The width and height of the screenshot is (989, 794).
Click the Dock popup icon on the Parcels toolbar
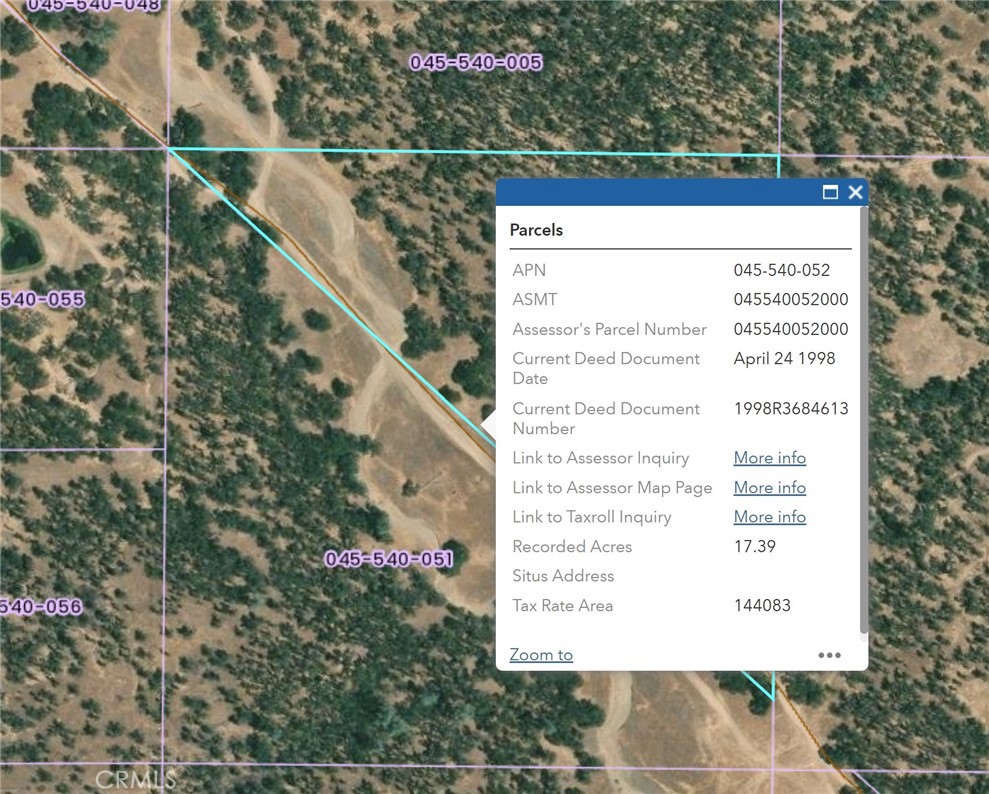[830, 192]
